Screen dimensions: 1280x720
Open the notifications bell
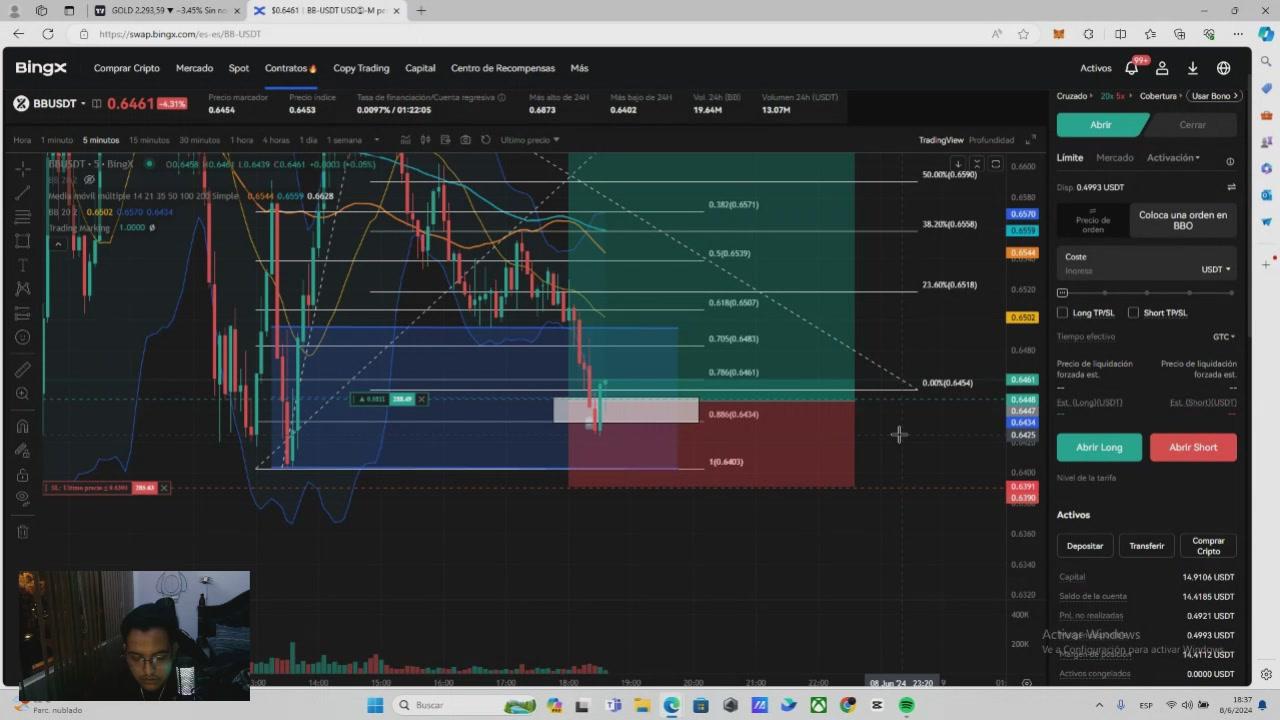point(1131,68)
